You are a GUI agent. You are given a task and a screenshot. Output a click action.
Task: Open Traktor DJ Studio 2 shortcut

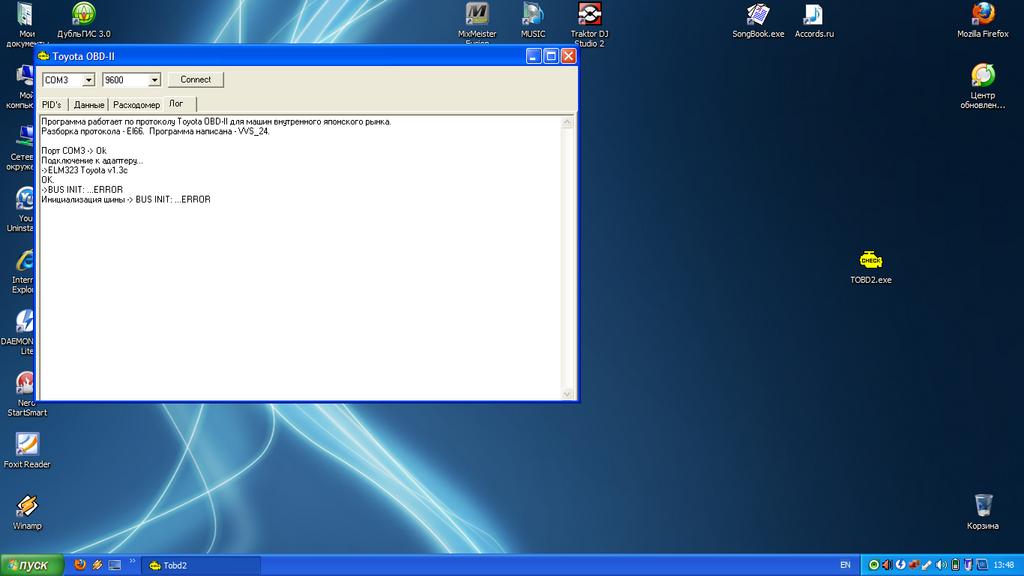coord(589,14)
